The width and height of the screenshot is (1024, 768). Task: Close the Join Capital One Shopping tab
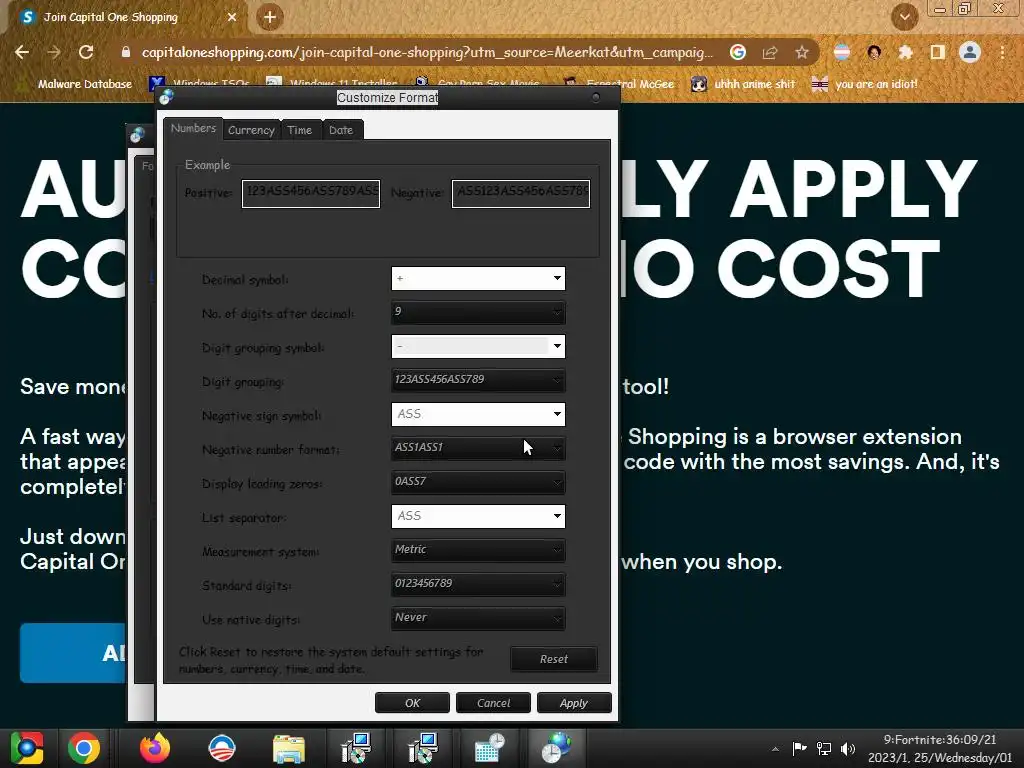point(232,17)
